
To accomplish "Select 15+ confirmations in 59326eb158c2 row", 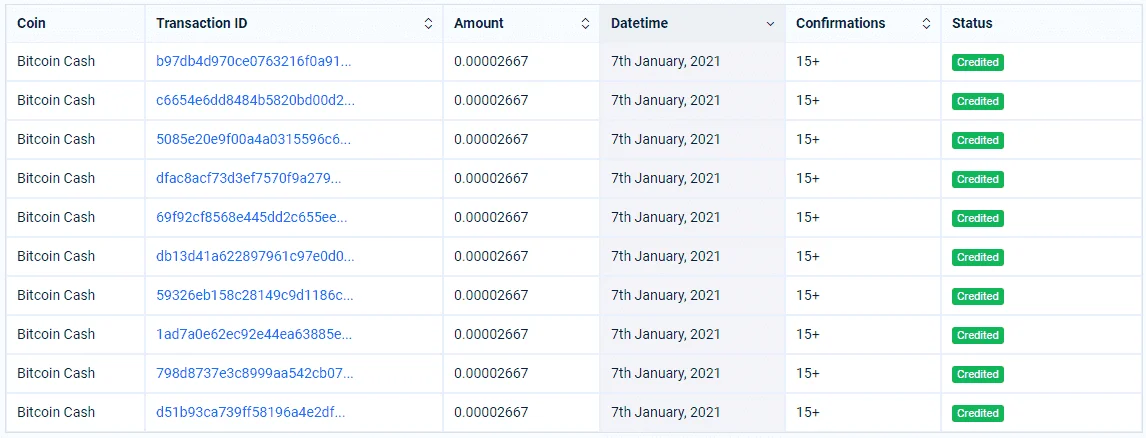I will (808, 295).
